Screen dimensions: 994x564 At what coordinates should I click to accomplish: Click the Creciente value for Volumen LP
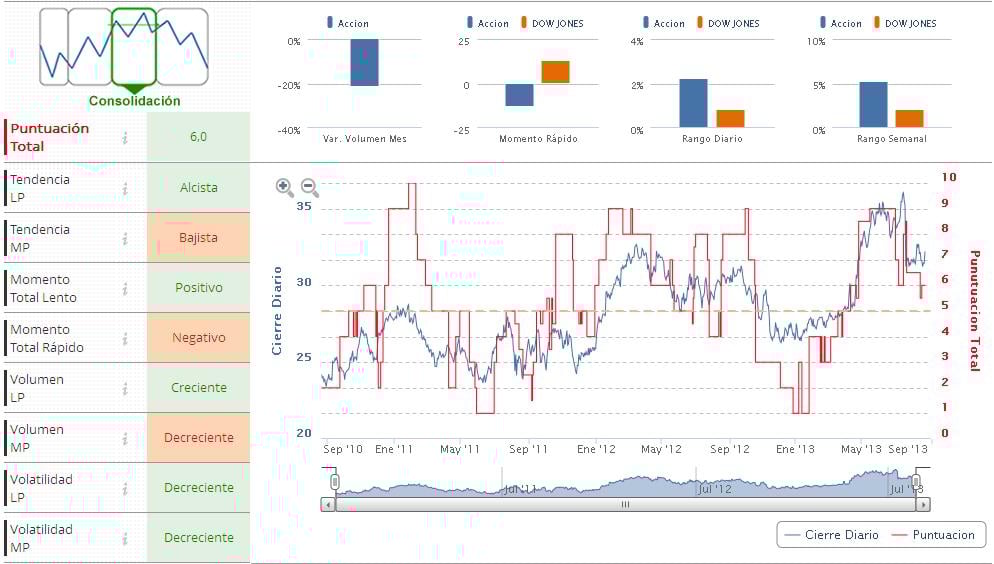click(x=198, y=388)
